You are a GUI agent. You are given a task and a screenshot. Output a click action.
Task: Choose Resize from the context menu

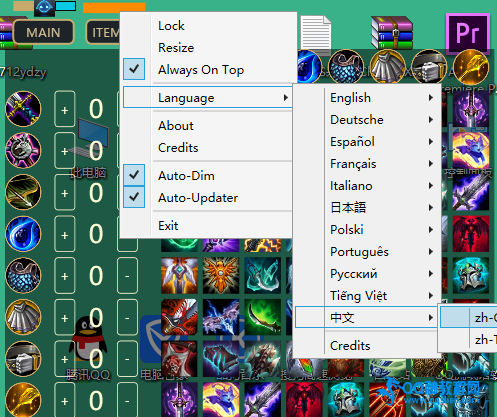click(208, 48)
